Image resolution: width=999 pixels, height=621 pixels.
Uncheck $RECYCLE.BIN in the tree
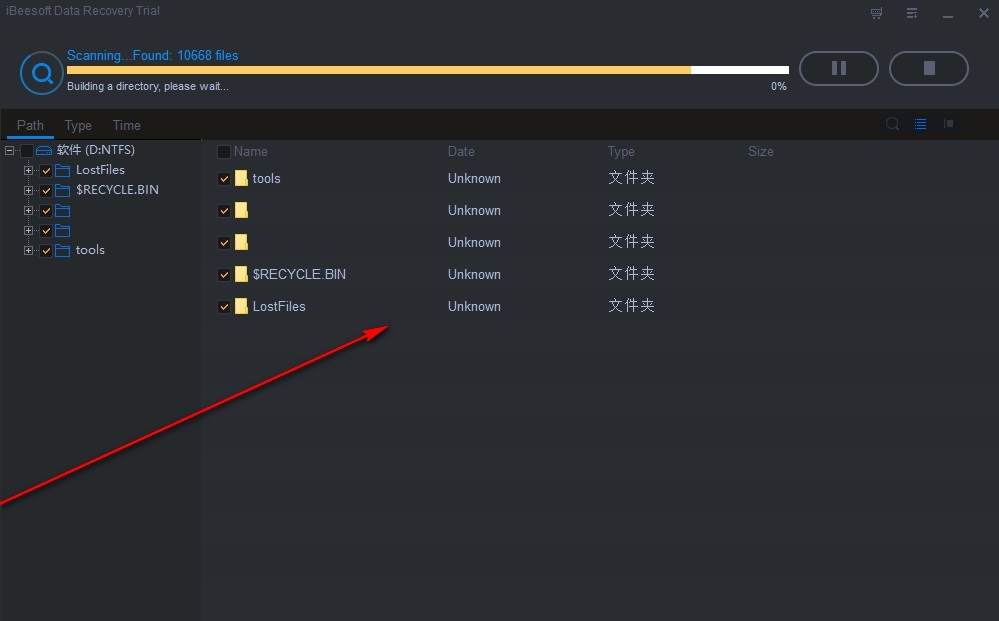[46, 190]
